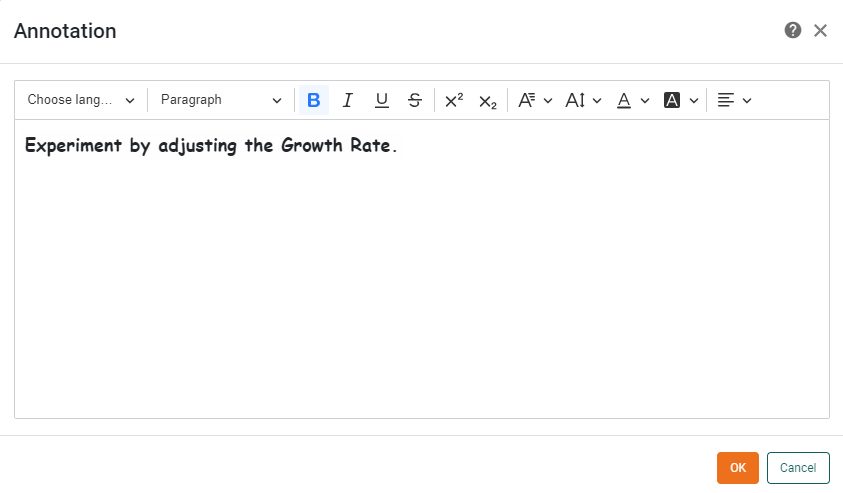Viewport: 843px width, 493px height.
Task: Toggle Underline formatting
Action: click(381, 100)
